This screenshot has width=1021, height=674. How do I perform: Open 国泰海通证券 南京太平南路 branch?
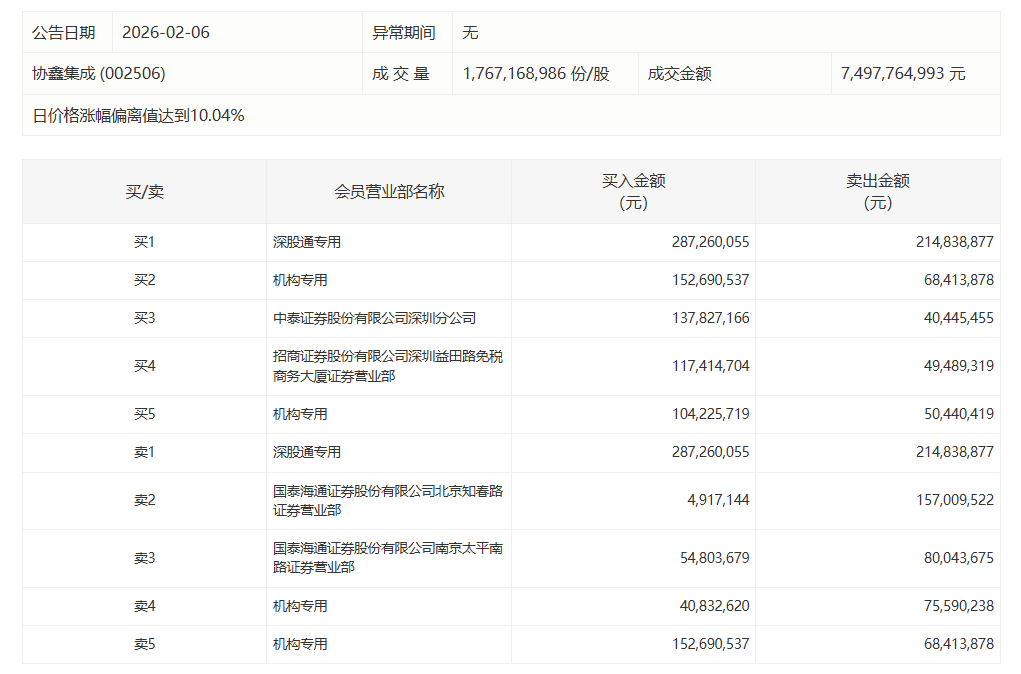387,558
